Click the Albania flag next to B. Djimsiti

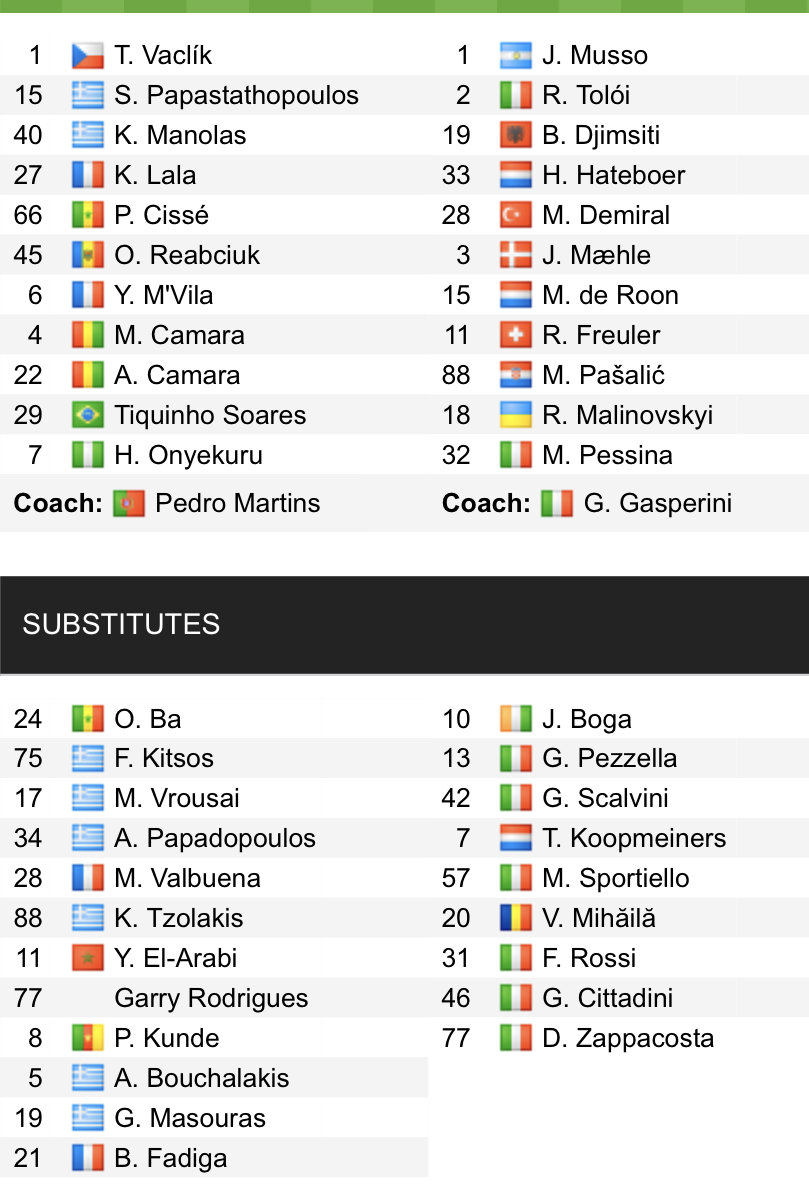[516, 135]
